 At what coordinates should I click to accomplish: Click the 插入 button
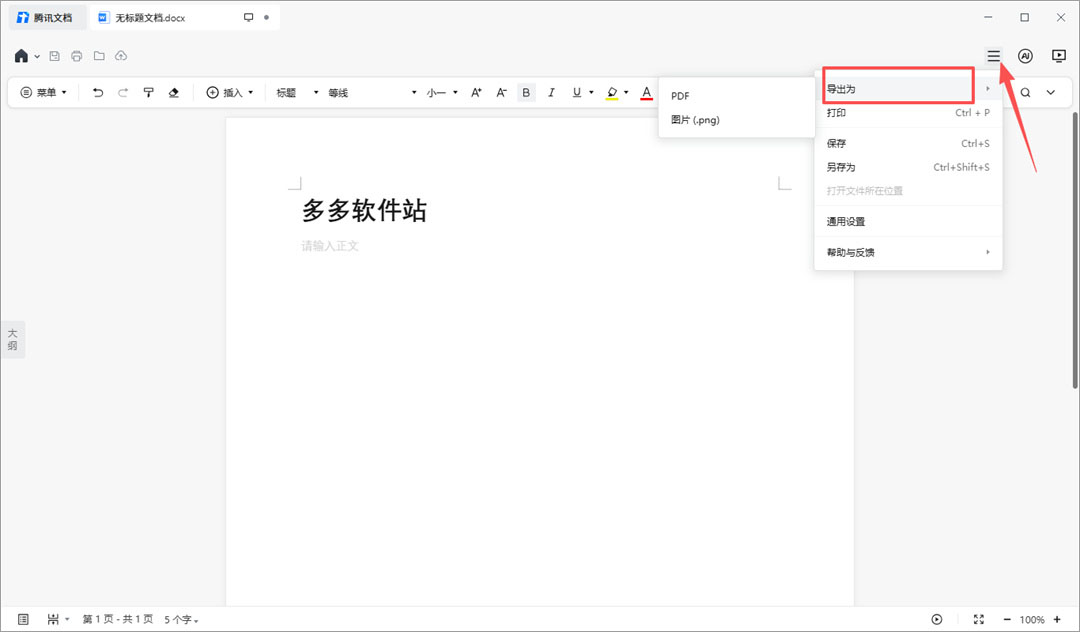tap(230, 92)
